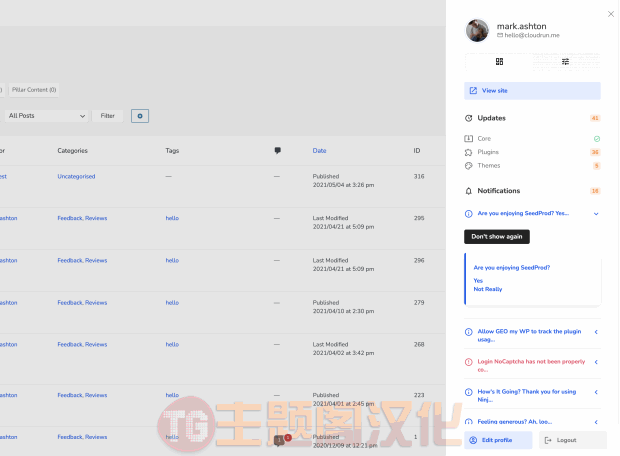Click the Core green check status
The width and height of the screenshot is (620, 456).
(597, 138)
